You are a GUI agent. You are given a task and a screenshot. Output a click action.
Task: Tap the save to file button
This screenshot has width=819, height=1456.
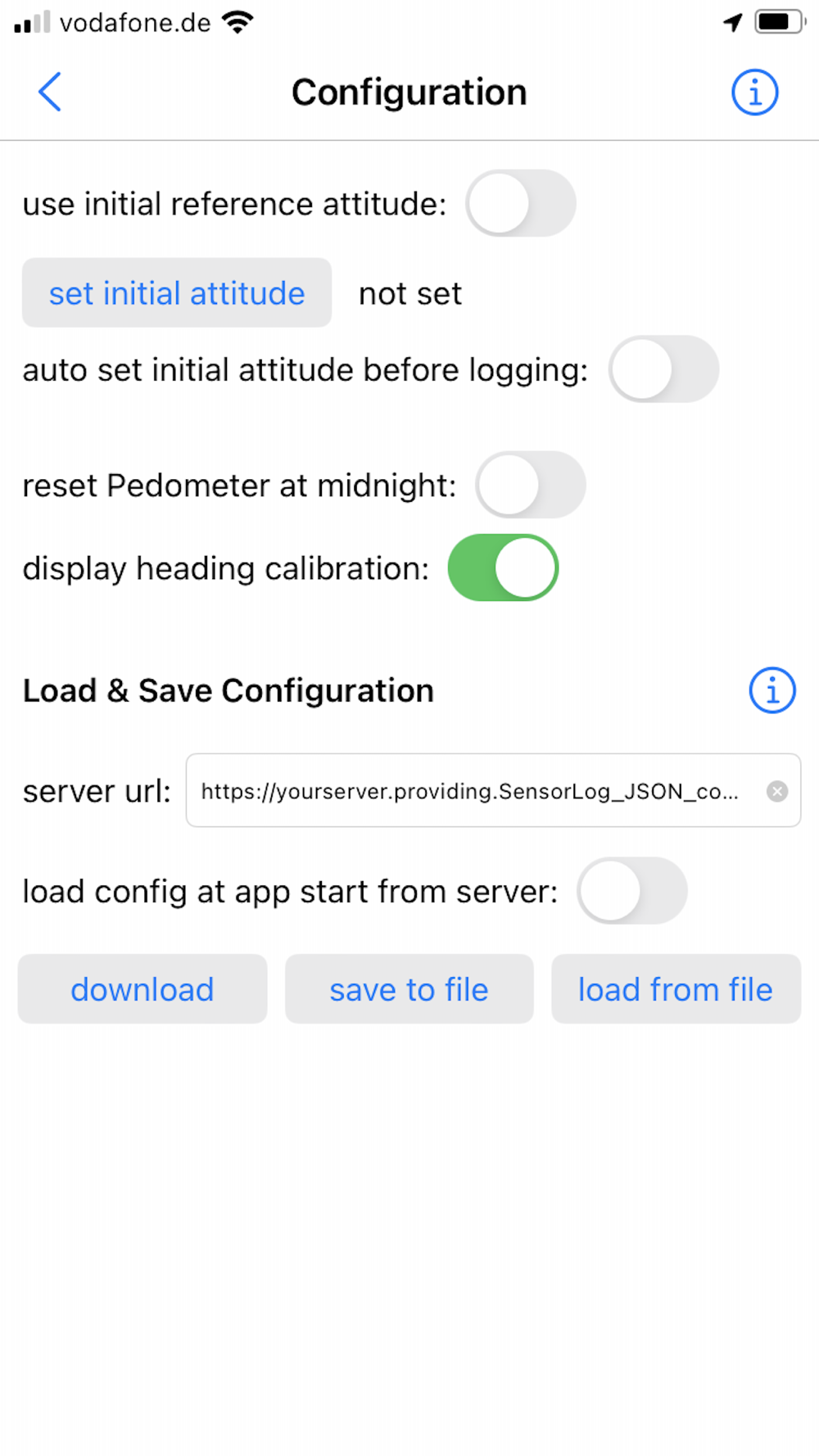coord(409,989)
